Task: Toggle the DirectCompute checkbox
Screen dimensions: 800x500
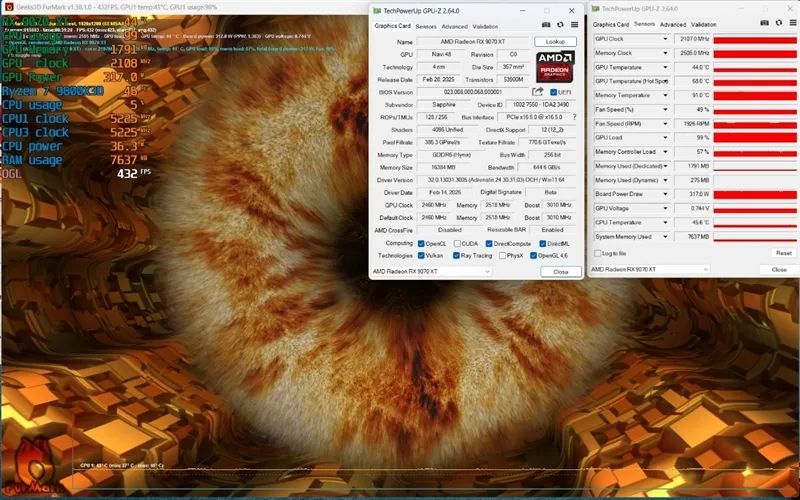Action: pos(489,244)
